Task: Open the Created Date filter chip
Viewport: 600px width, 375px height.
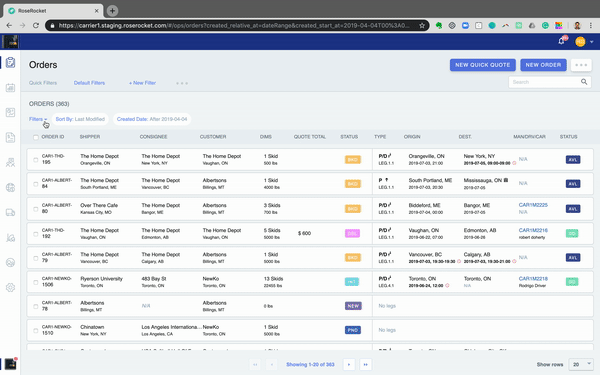Action: click(x=152, y=119)
